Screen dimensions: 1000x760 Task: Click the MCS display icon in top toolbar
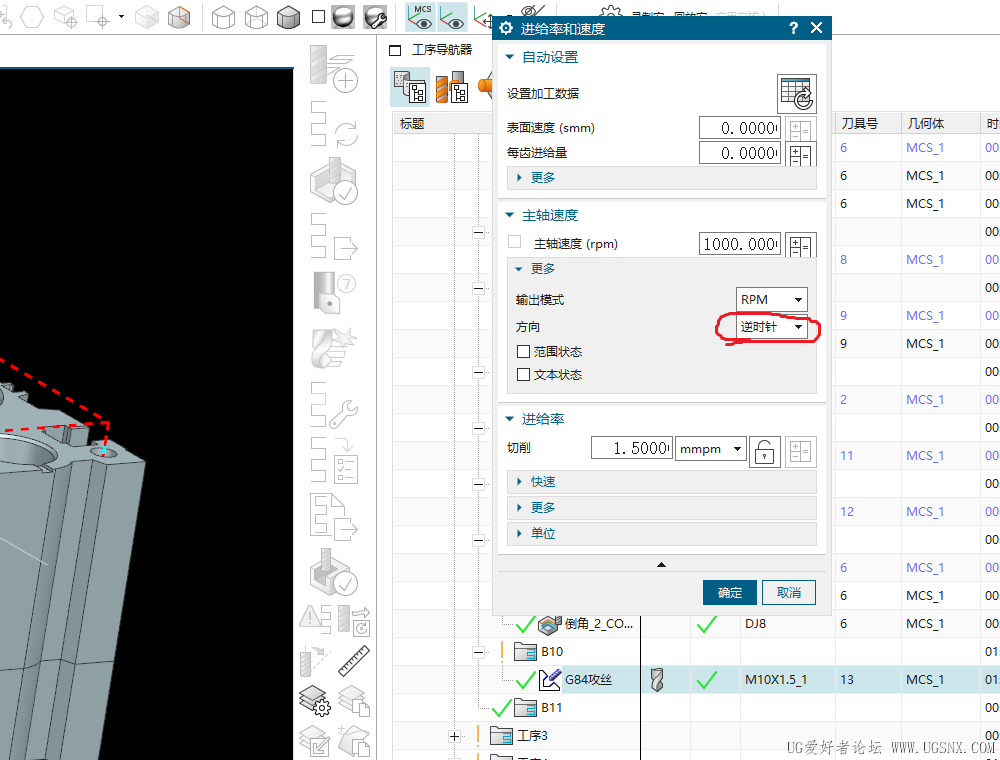421,16
